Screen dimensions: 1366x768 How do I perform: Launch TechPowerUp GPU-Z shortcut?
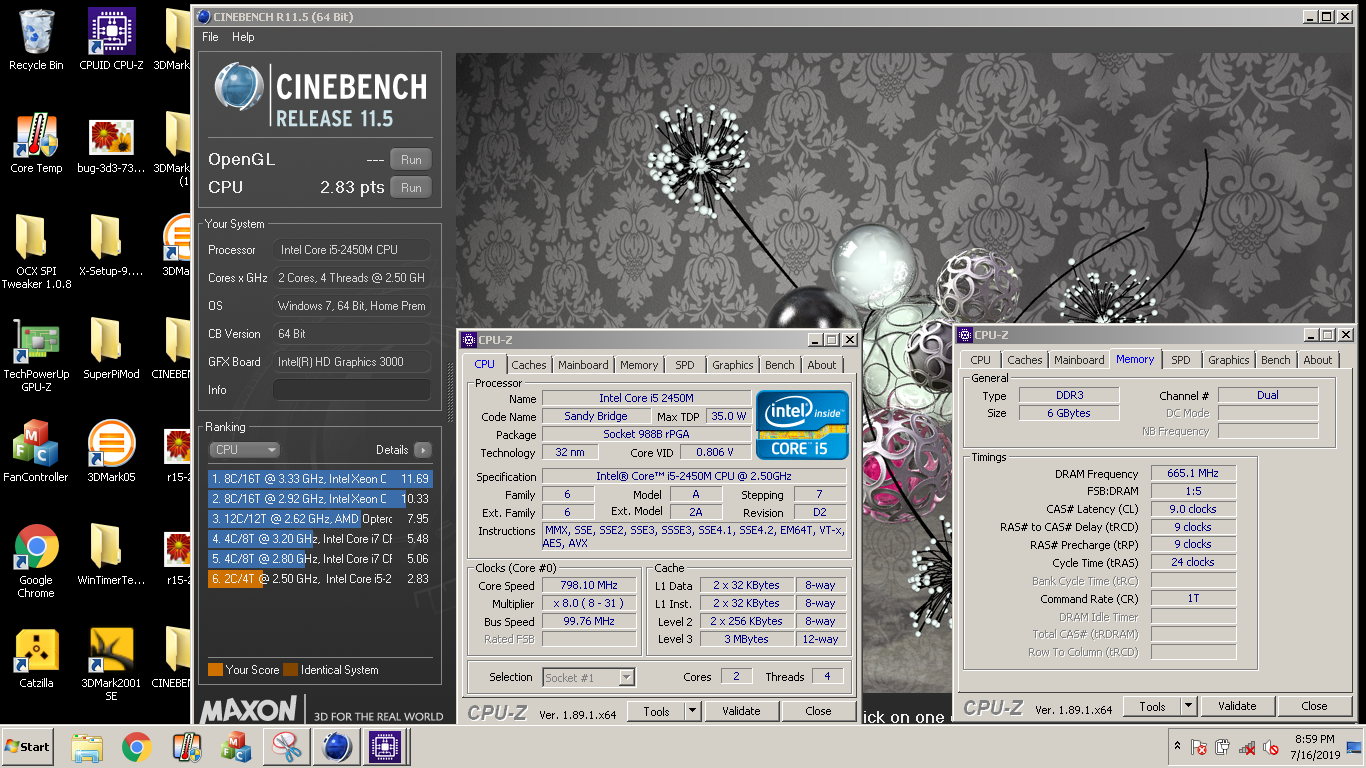(x=36, y=355)
